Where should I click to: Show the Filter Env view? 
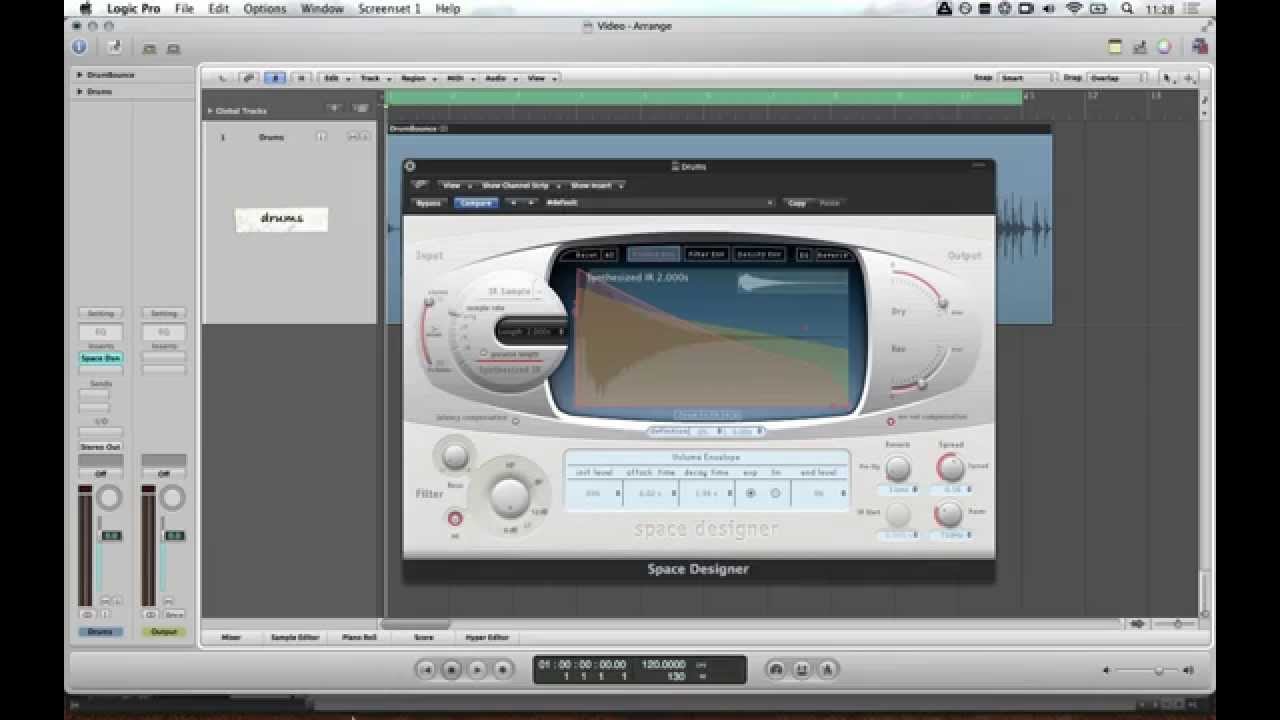[x=707, y=255]
